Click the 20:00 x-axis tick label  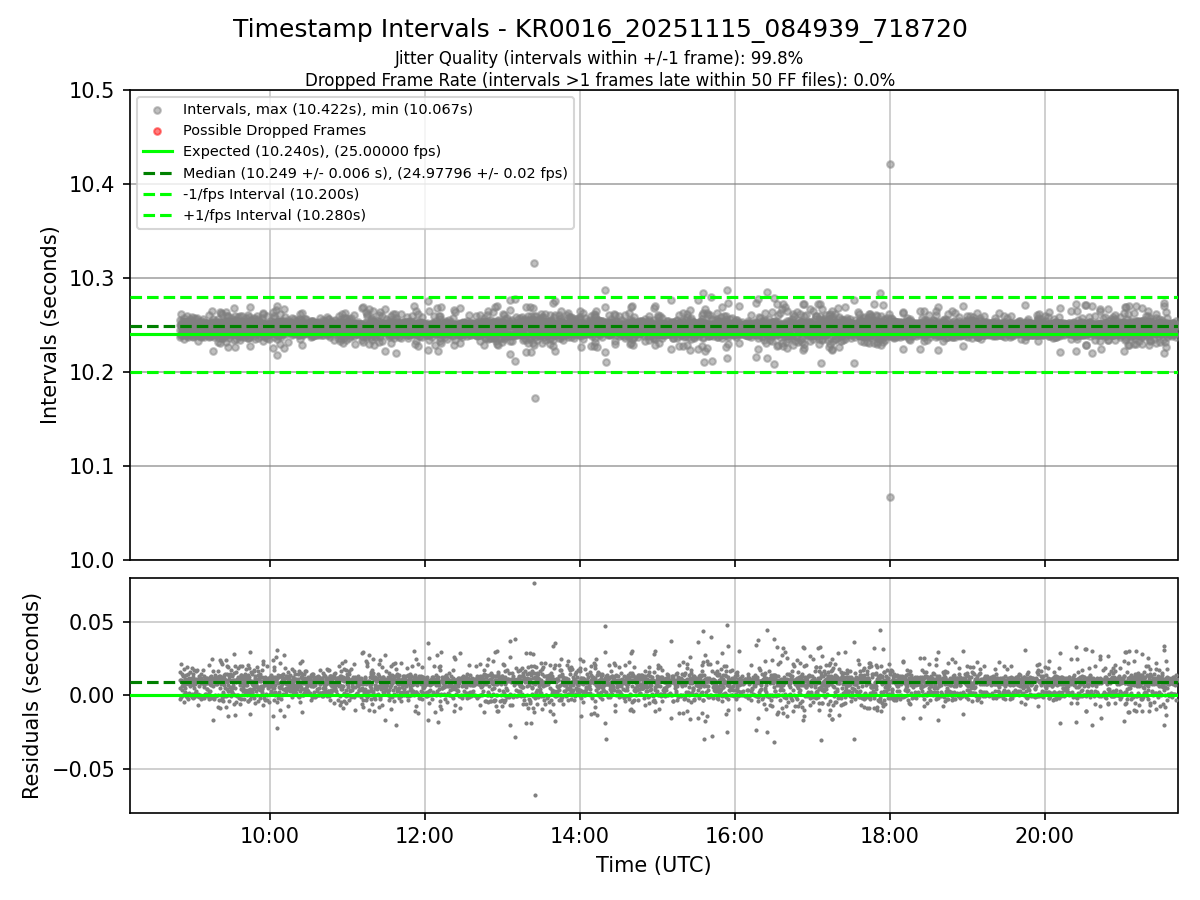[1045, 834]
